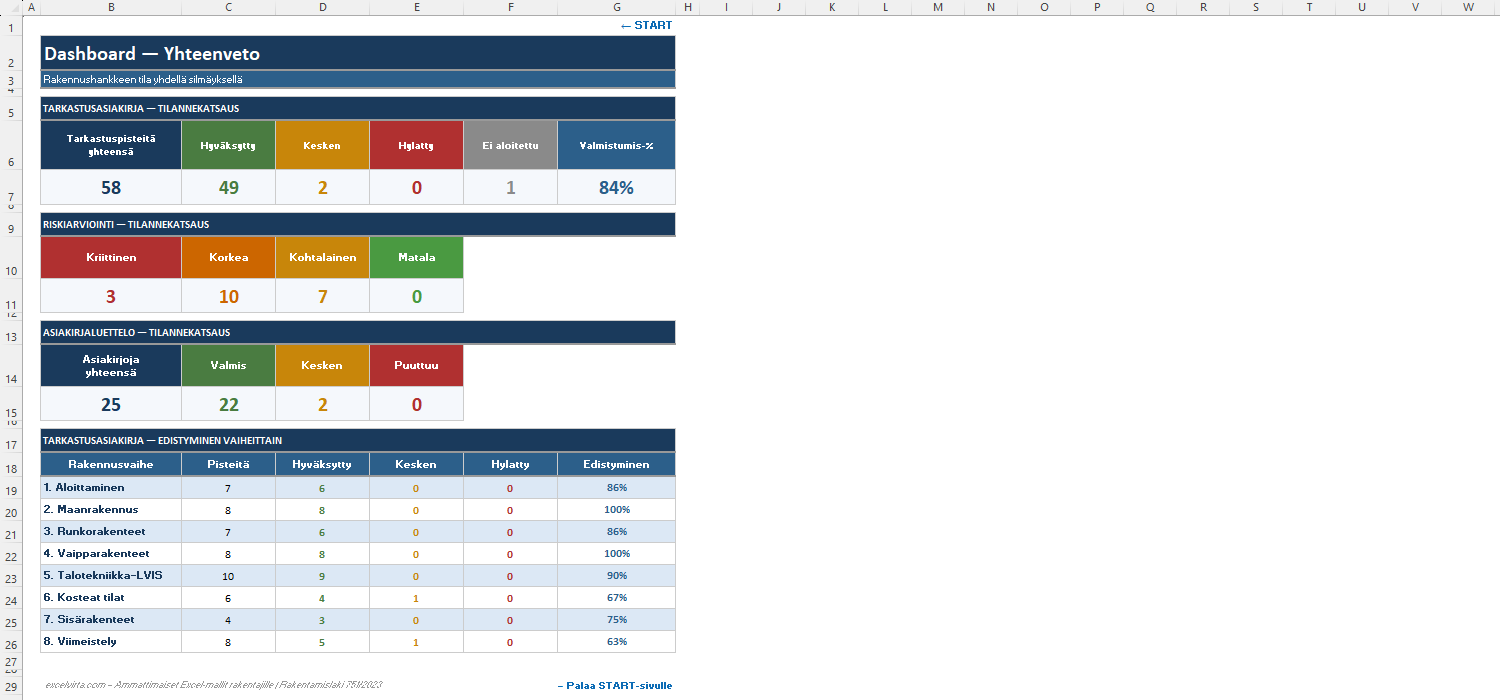Viewport: 1500px width, 700px height.
Task: Select the "Rakennusvaihe" table header
Action: point(111,464)
